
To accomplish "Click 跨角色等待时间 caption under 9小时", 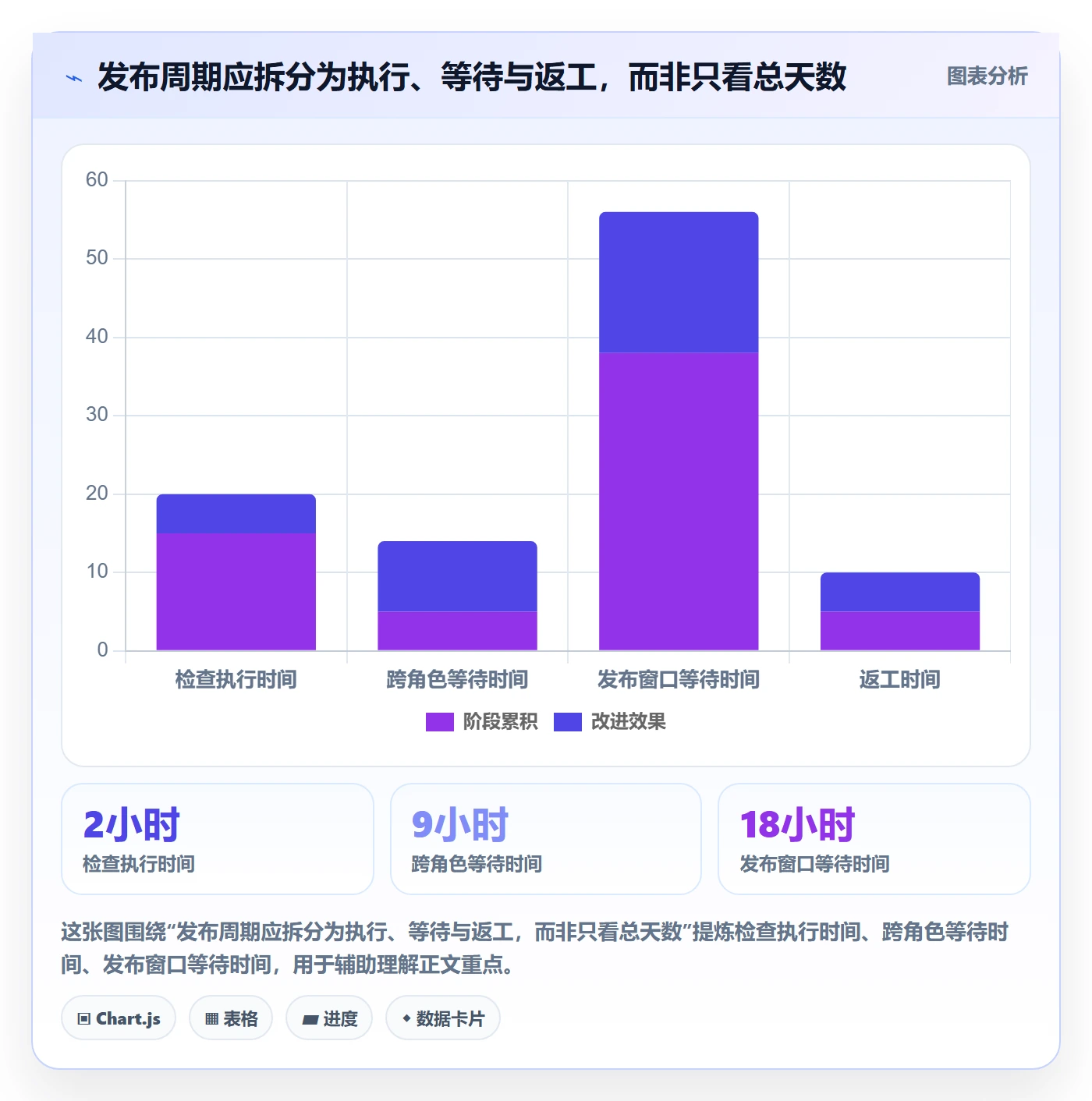I will point(477,864).
